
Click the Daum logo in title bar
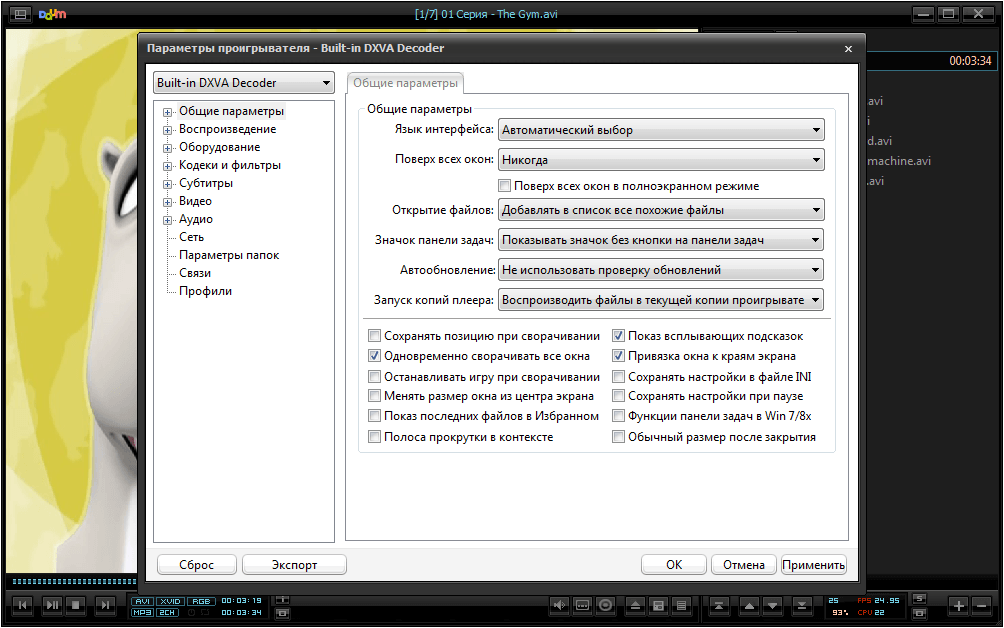click(x=53, y=14)
